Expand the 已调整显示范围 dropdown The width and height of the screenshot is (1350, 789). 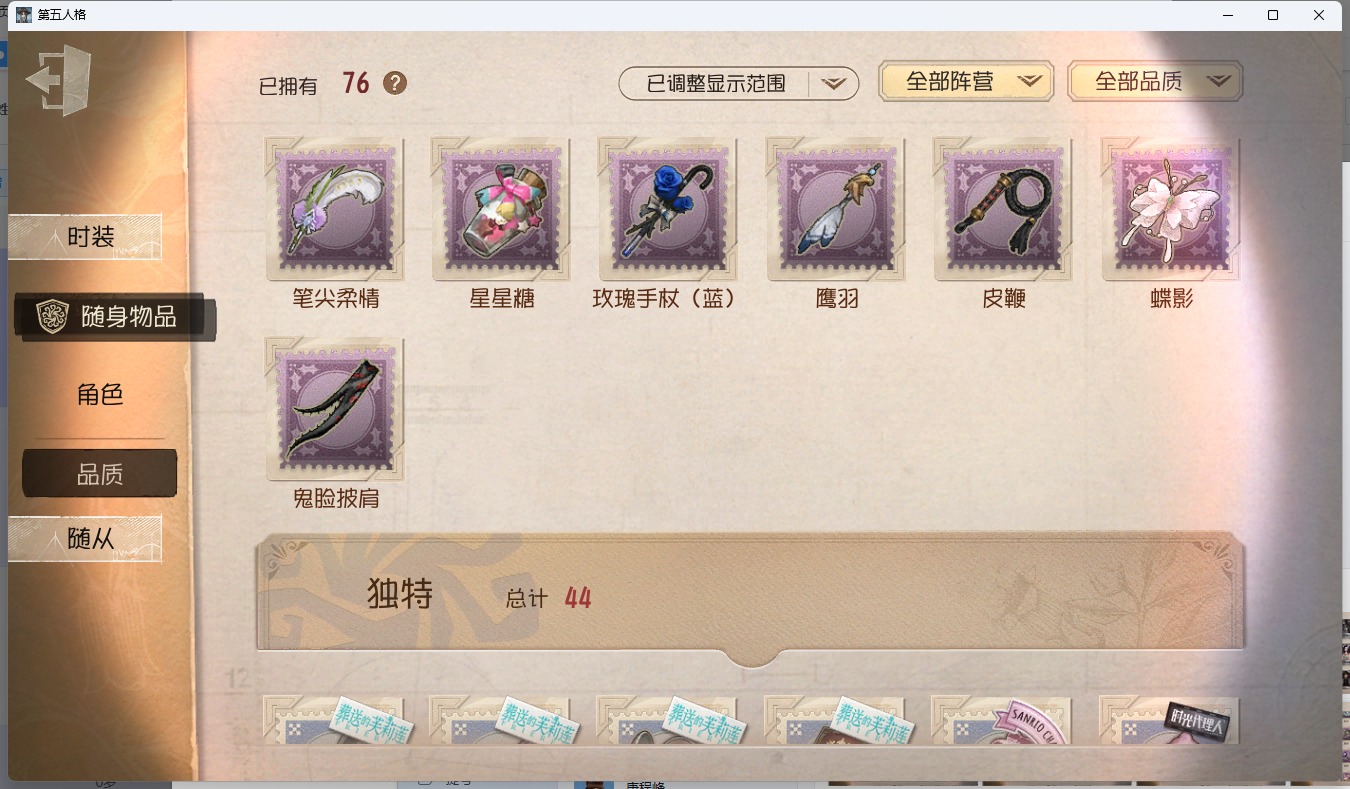(x=834, y=84)
